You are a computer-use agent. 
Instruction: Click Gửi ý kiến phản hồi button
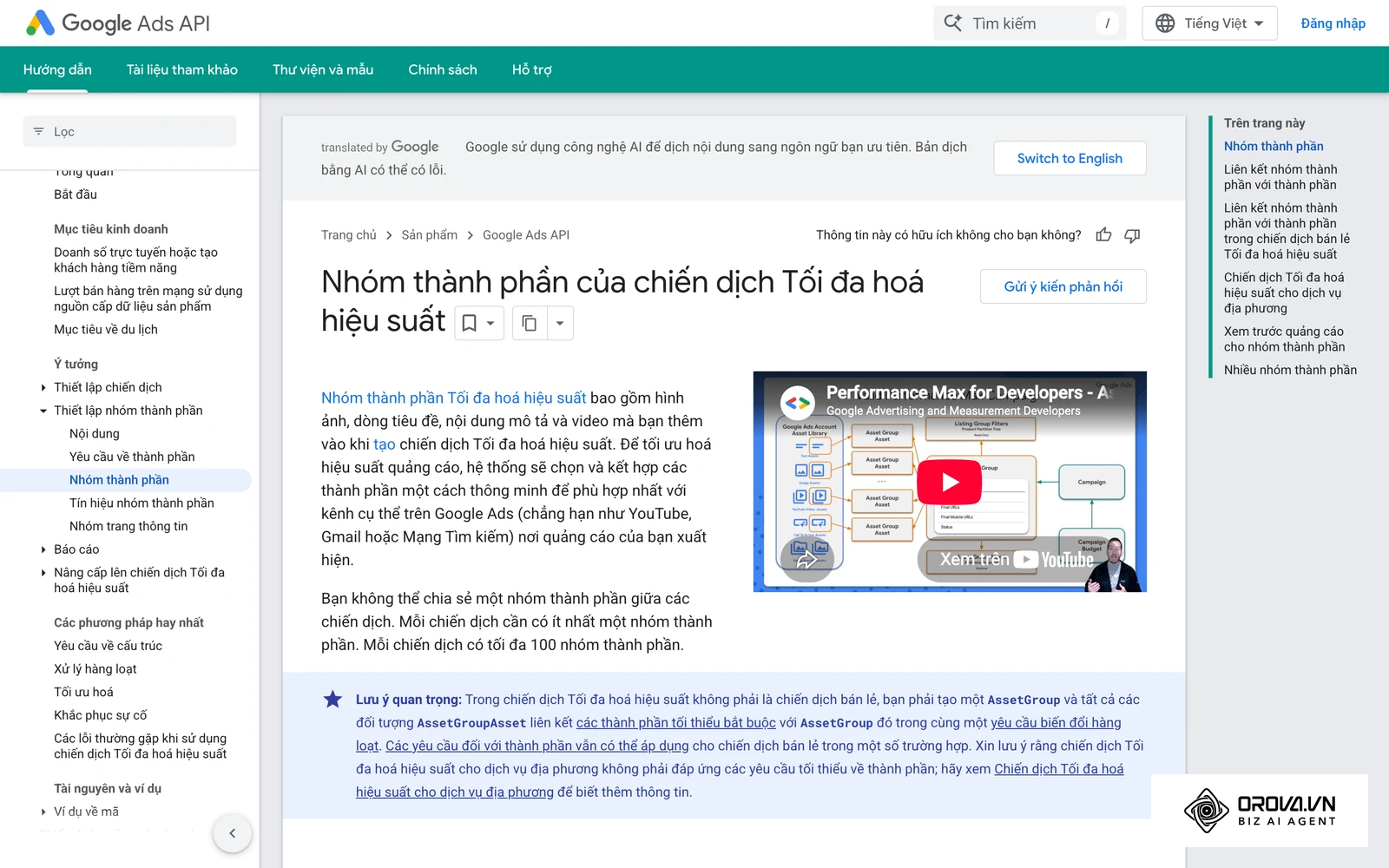pos(1063,286)
